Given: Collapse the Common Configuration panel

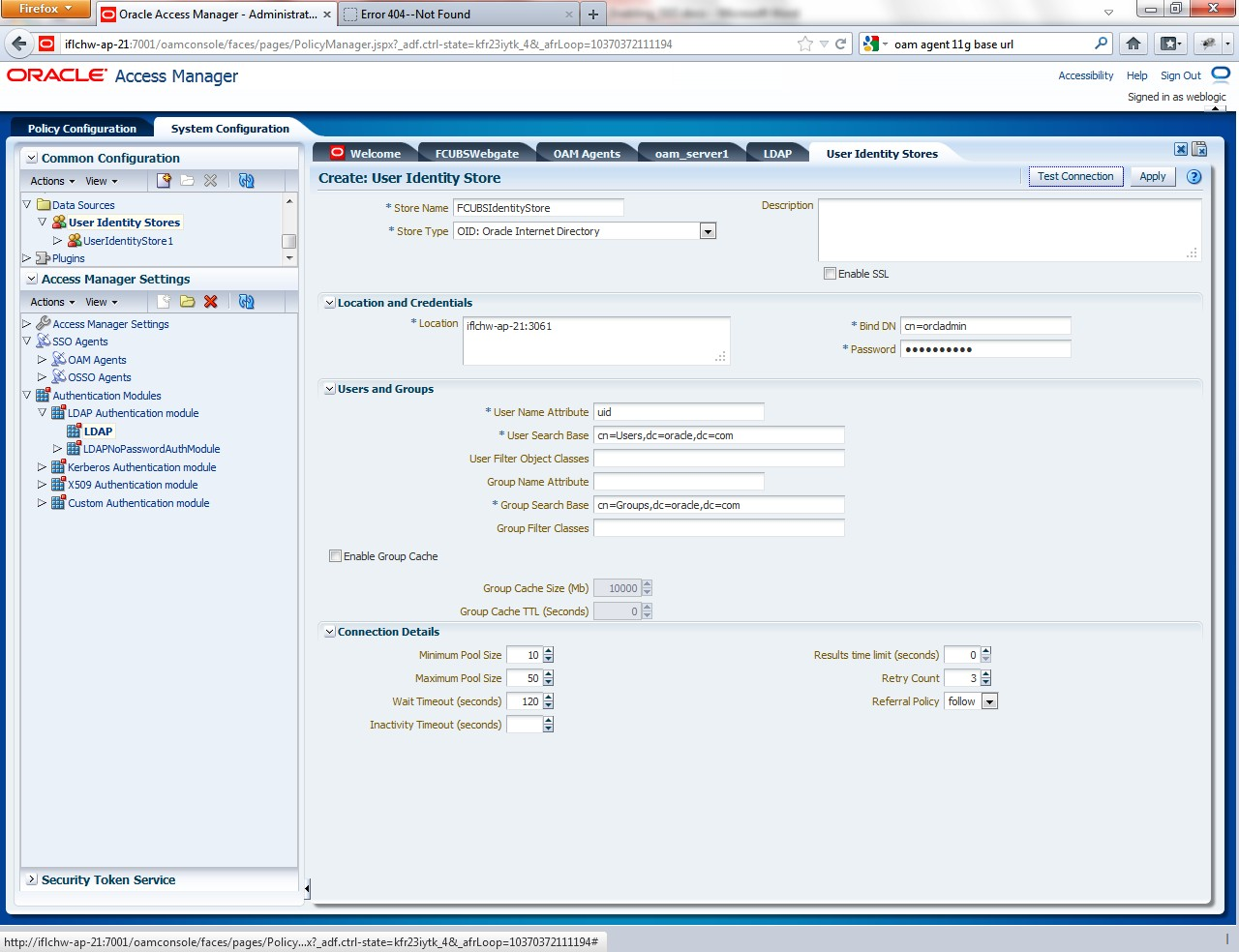Looking at the screenshot, I should (x=32, y=158).
